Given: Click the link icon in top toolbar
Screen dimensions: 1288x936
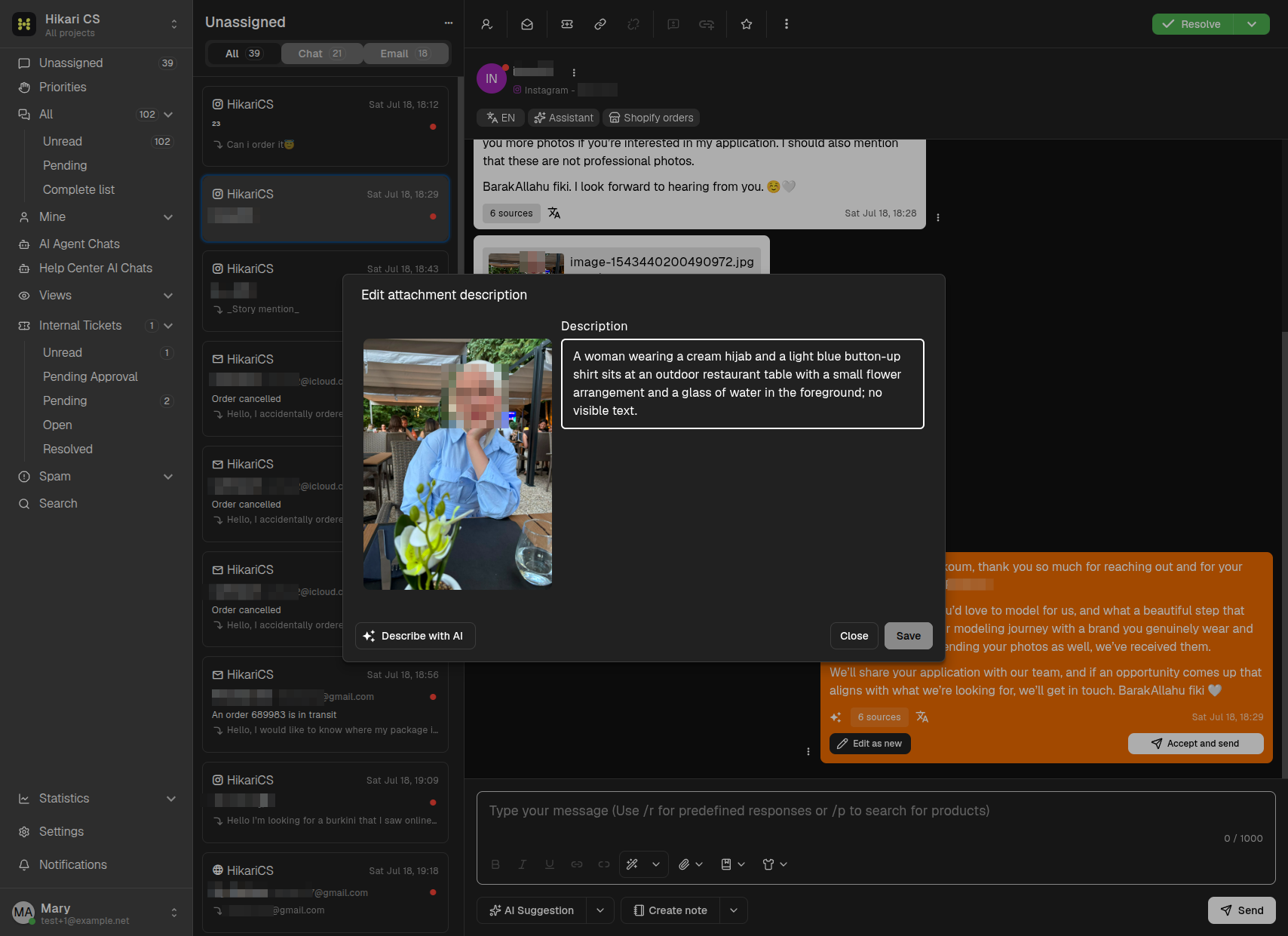Looking at the screenshot, I should coord(600,24).
